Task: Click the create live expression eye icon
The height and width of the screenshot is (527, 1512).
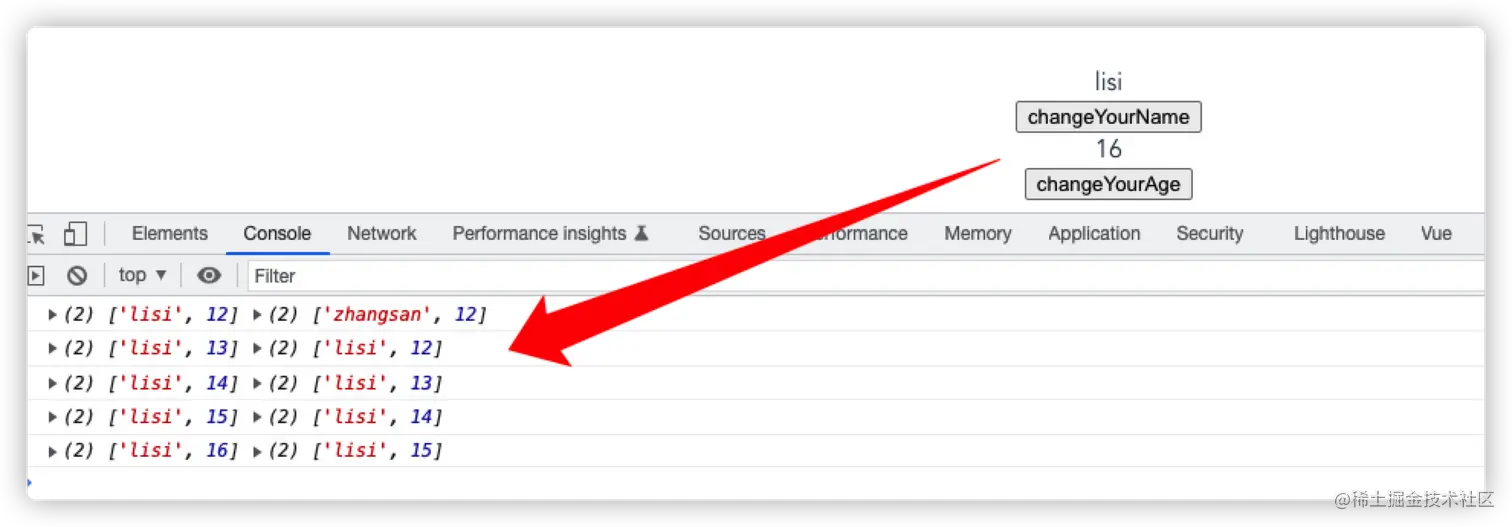Action: 209,275
